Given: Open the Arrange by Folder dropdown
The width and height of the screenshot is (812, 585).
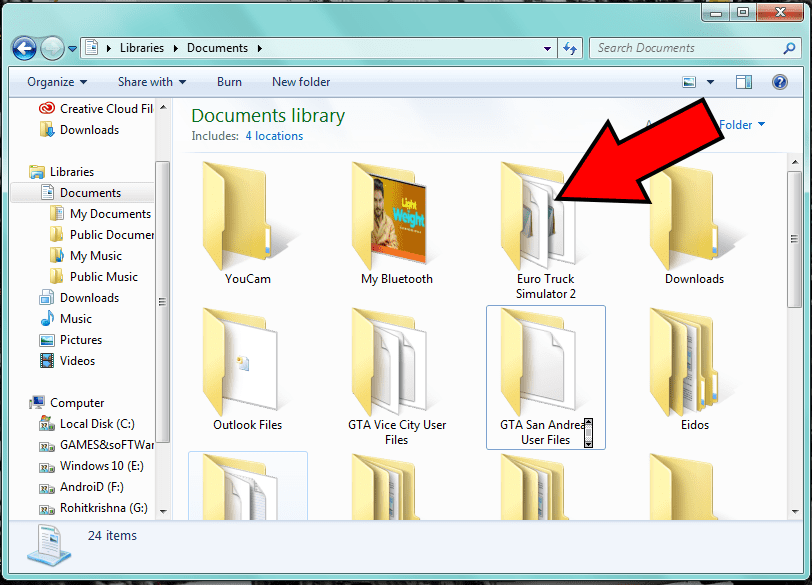Looking at the screenshot, I should point(742,125).
